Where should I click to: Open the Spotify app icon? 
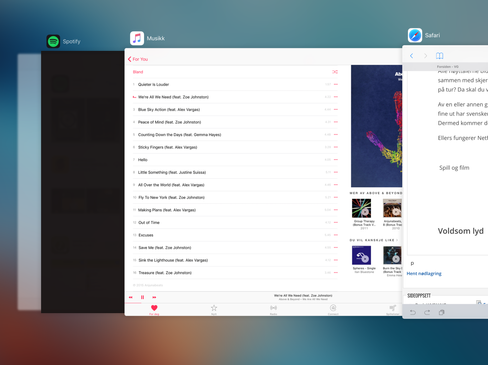53,41
